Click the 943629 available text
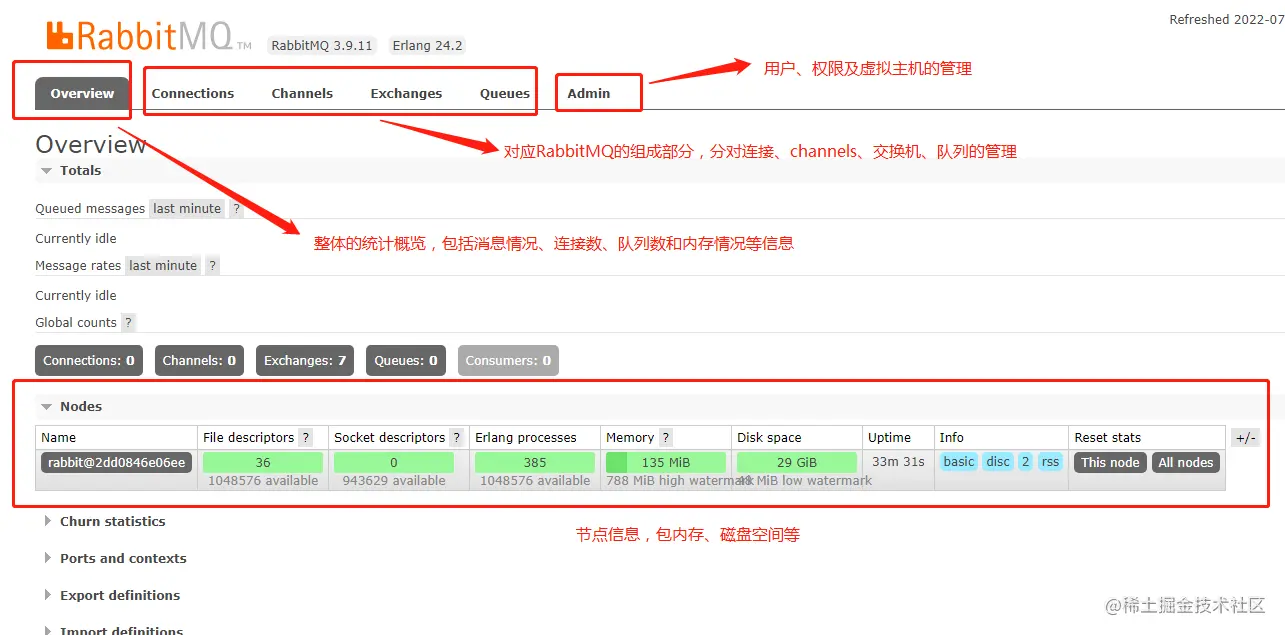The image size is (1285, 635). tap(394, 481)
